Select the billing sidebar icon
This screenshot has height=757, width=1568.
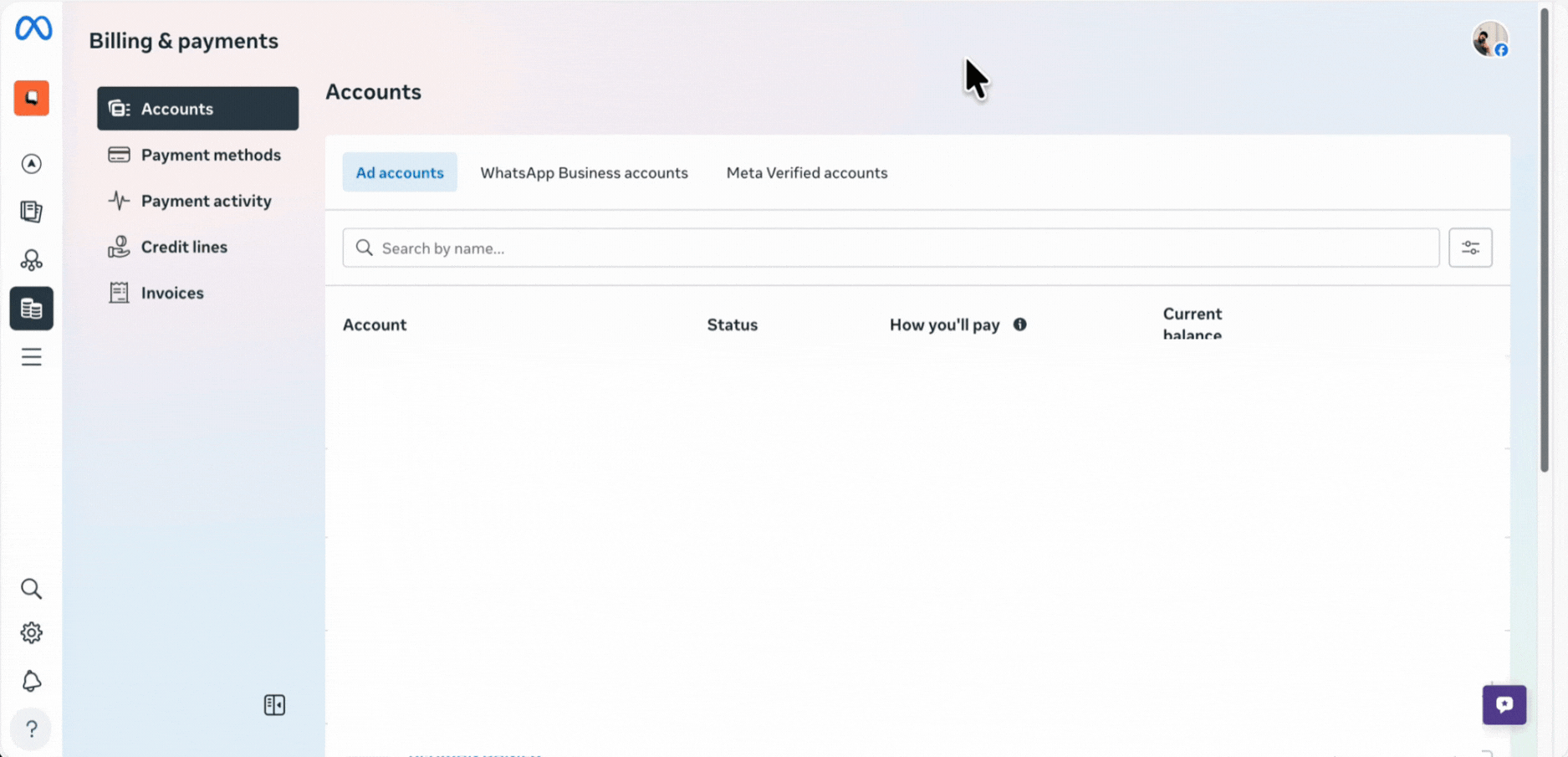32,309
